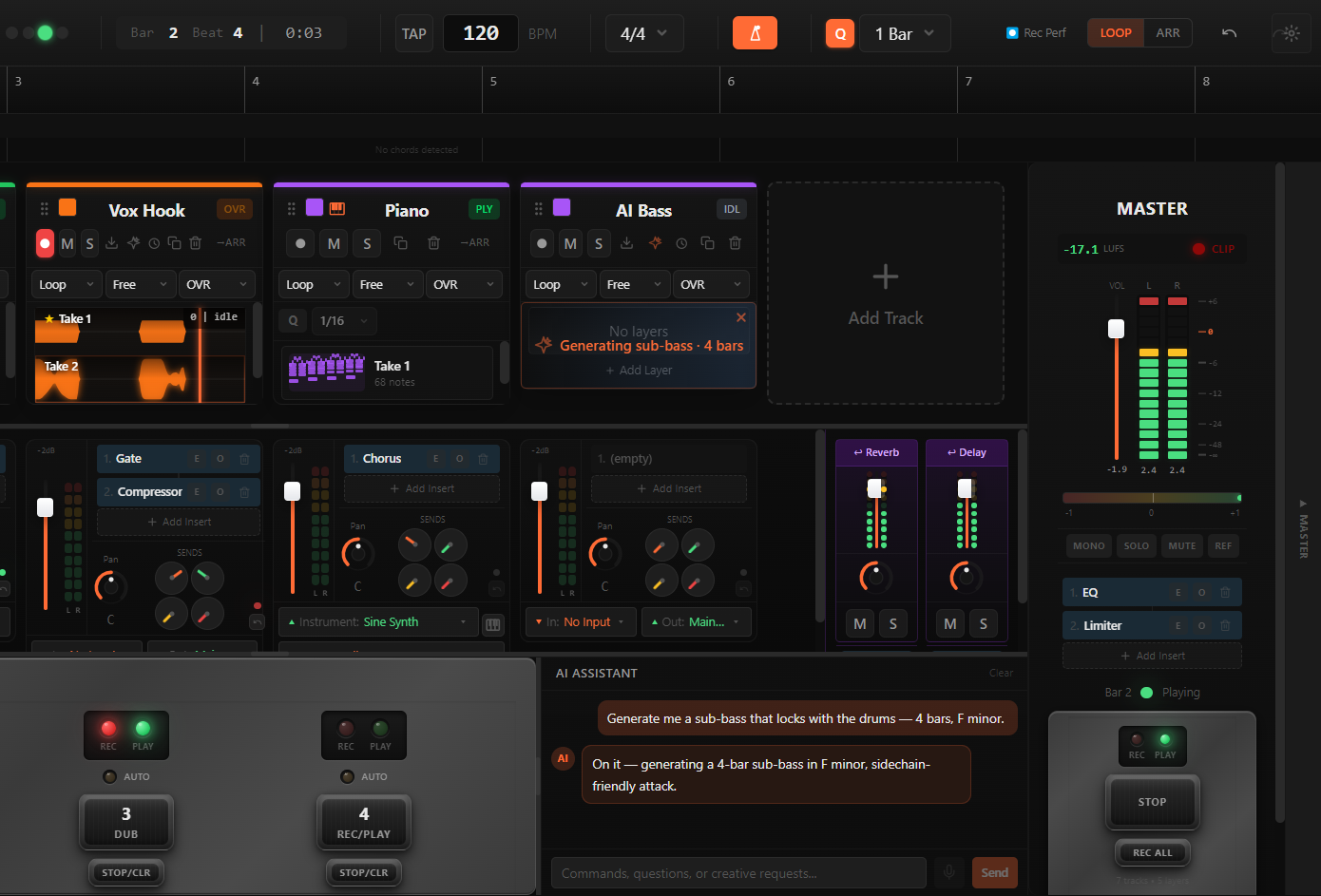
Task: Click the Piano track purple color swatch
Action: coord(315,208)
